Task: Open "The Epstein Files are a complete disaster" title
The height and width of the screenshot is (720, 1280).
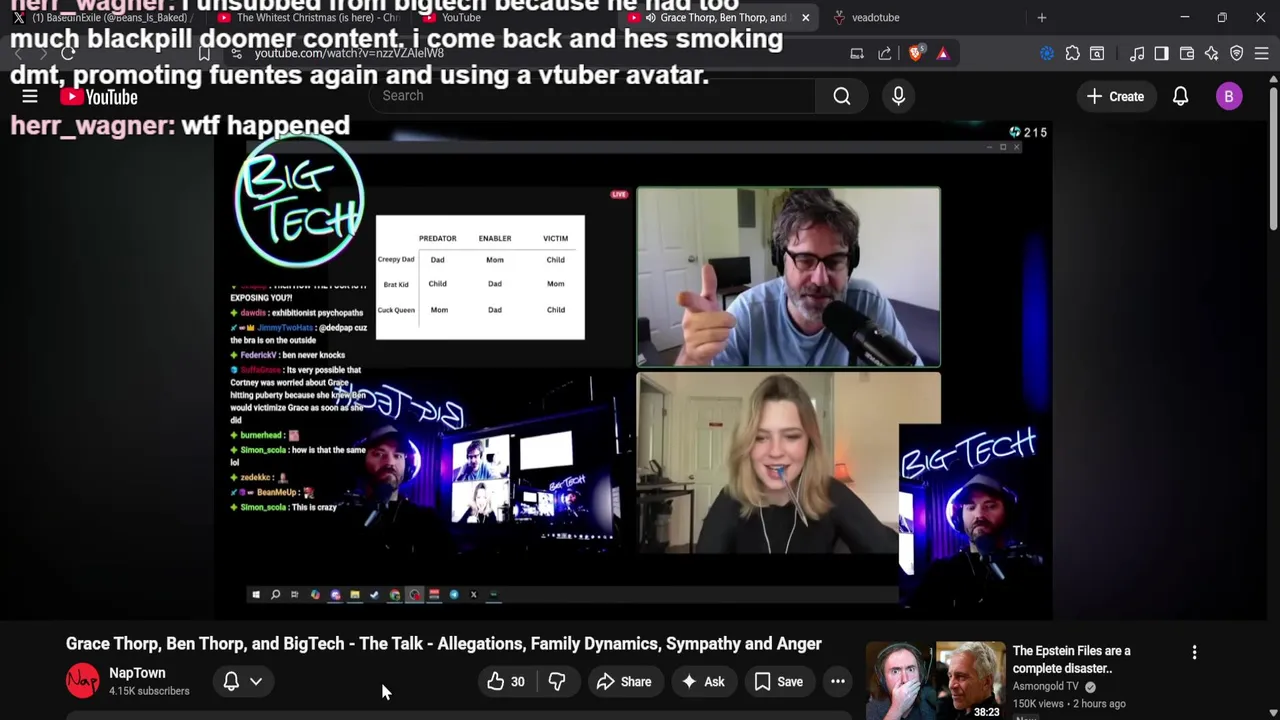Action: [1071, 659]
